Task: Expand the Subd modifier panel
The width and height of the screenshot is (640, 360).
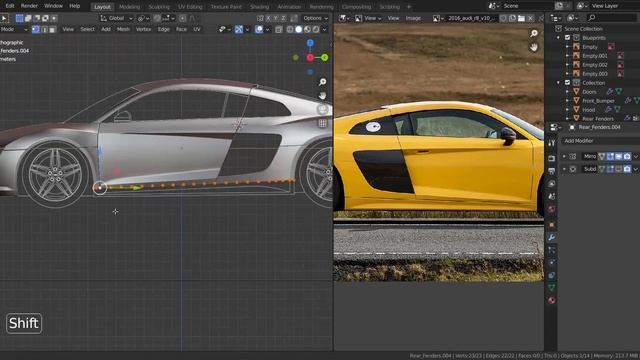Action: [564, 169]
